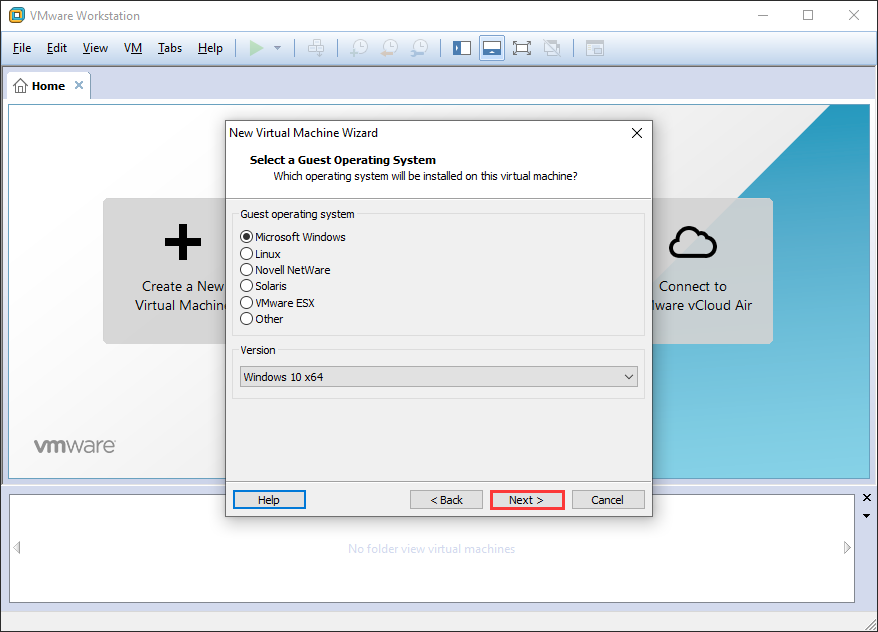Open the File menu
The image size is (878, 632).
(22, 48)
